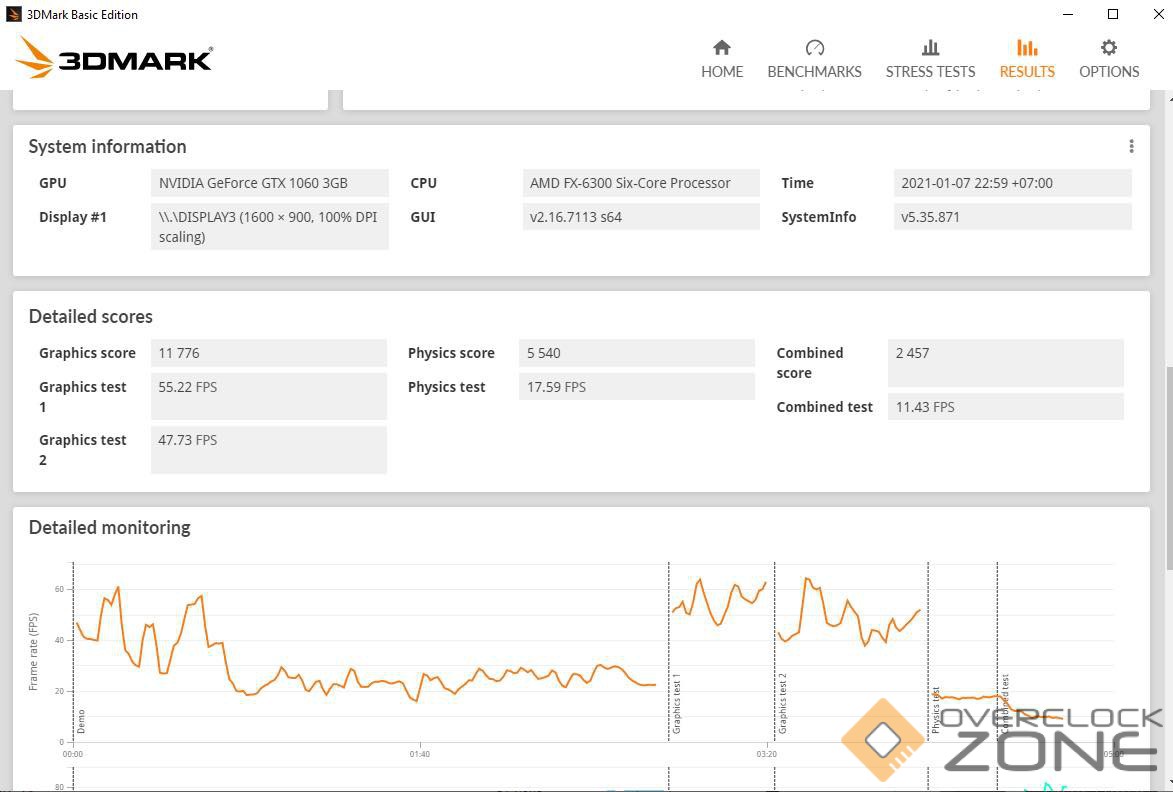
Task: Select CPU value AMD FX-6300 Six-Core Processor
Action: (641, 183)
